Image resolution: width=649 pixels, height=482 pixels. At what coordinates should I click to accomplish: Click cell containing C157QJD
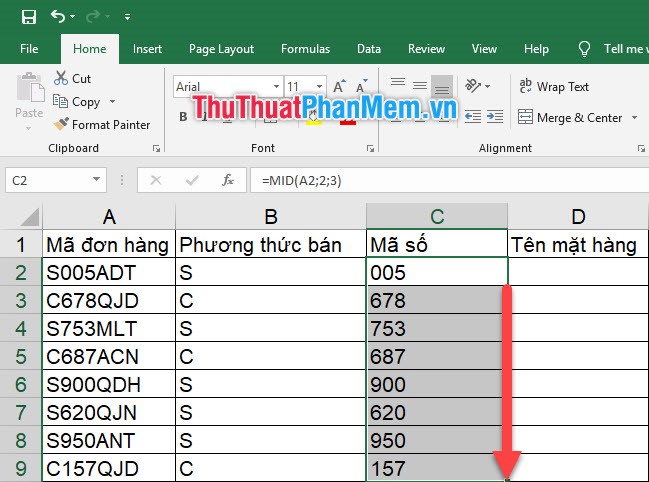(x=109, y=468)
